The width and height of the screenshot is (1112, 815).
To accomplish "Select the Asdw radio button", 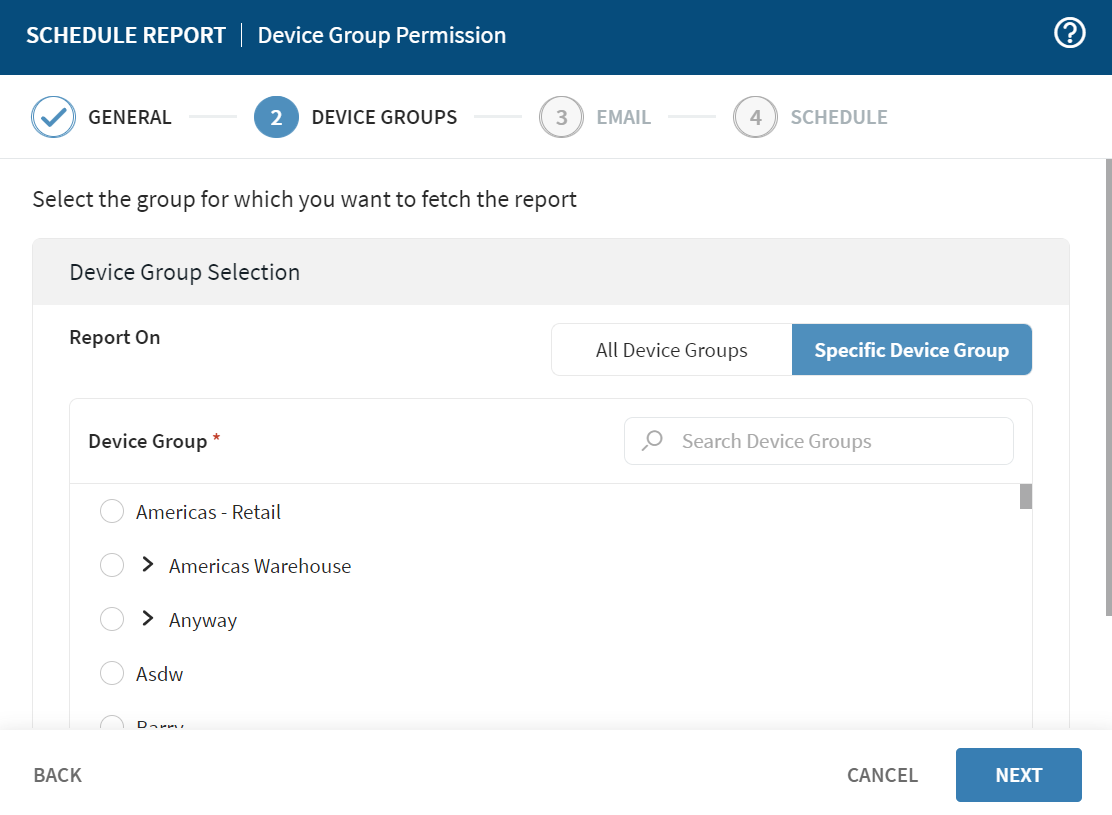I will coord(112,674).
